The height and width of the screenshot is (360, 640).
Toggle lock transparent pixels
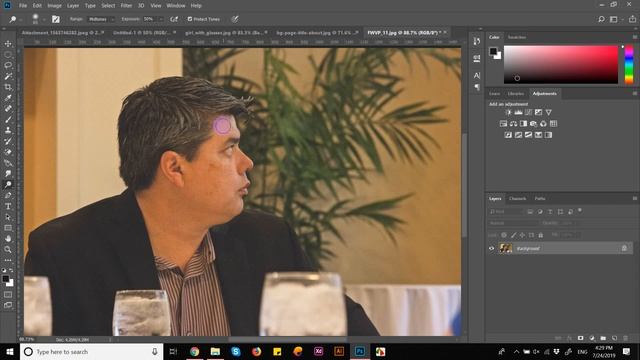pyautogui.click(x=504, y=235)
